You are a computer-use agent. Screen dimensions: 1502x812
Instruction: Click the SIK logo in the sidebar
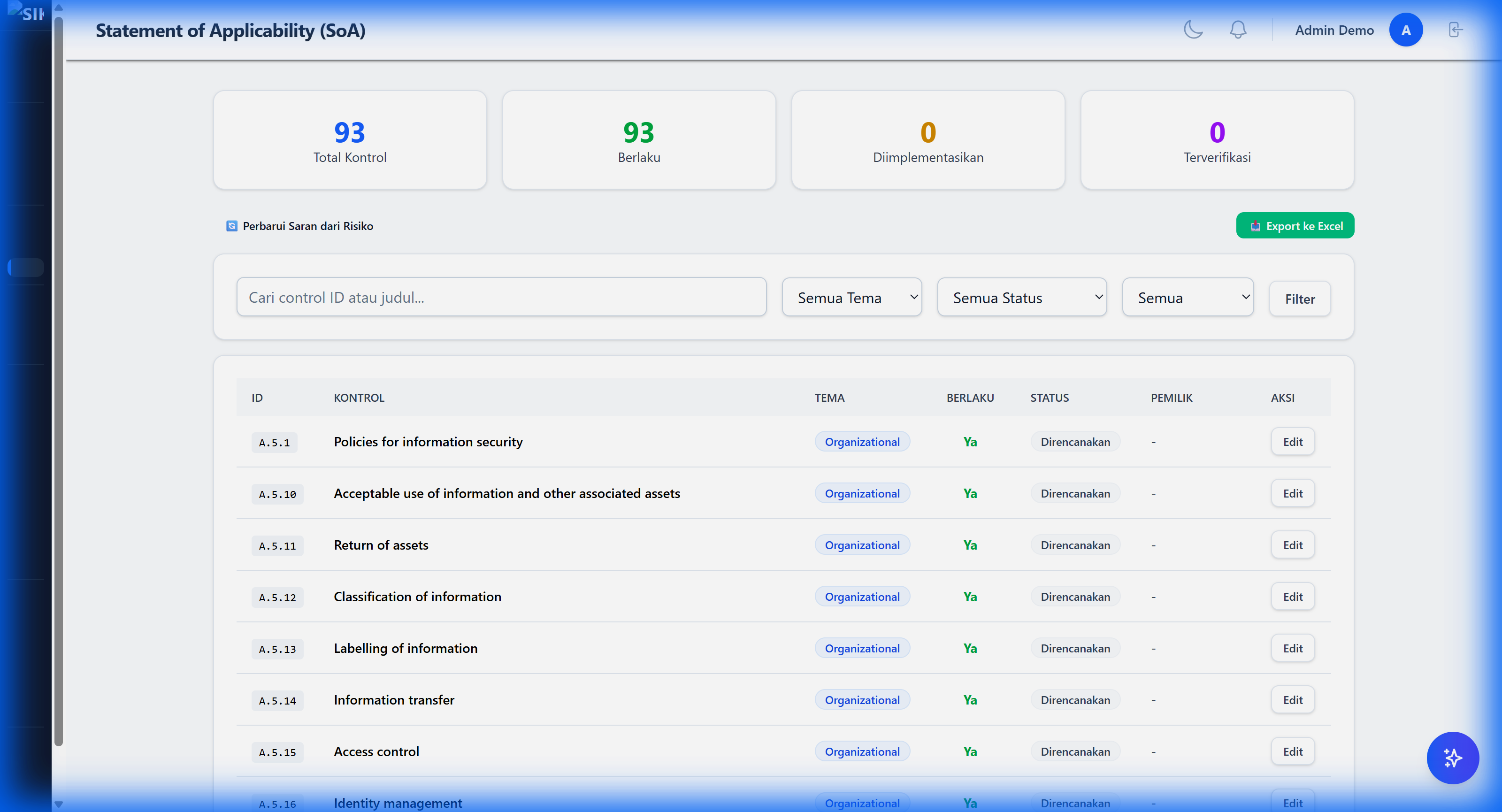26,13
